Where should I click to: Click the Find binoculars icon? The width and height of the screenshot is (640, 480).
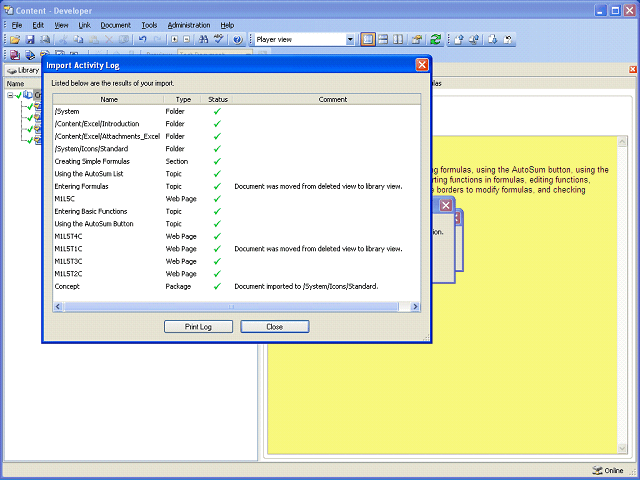(203, 40)
